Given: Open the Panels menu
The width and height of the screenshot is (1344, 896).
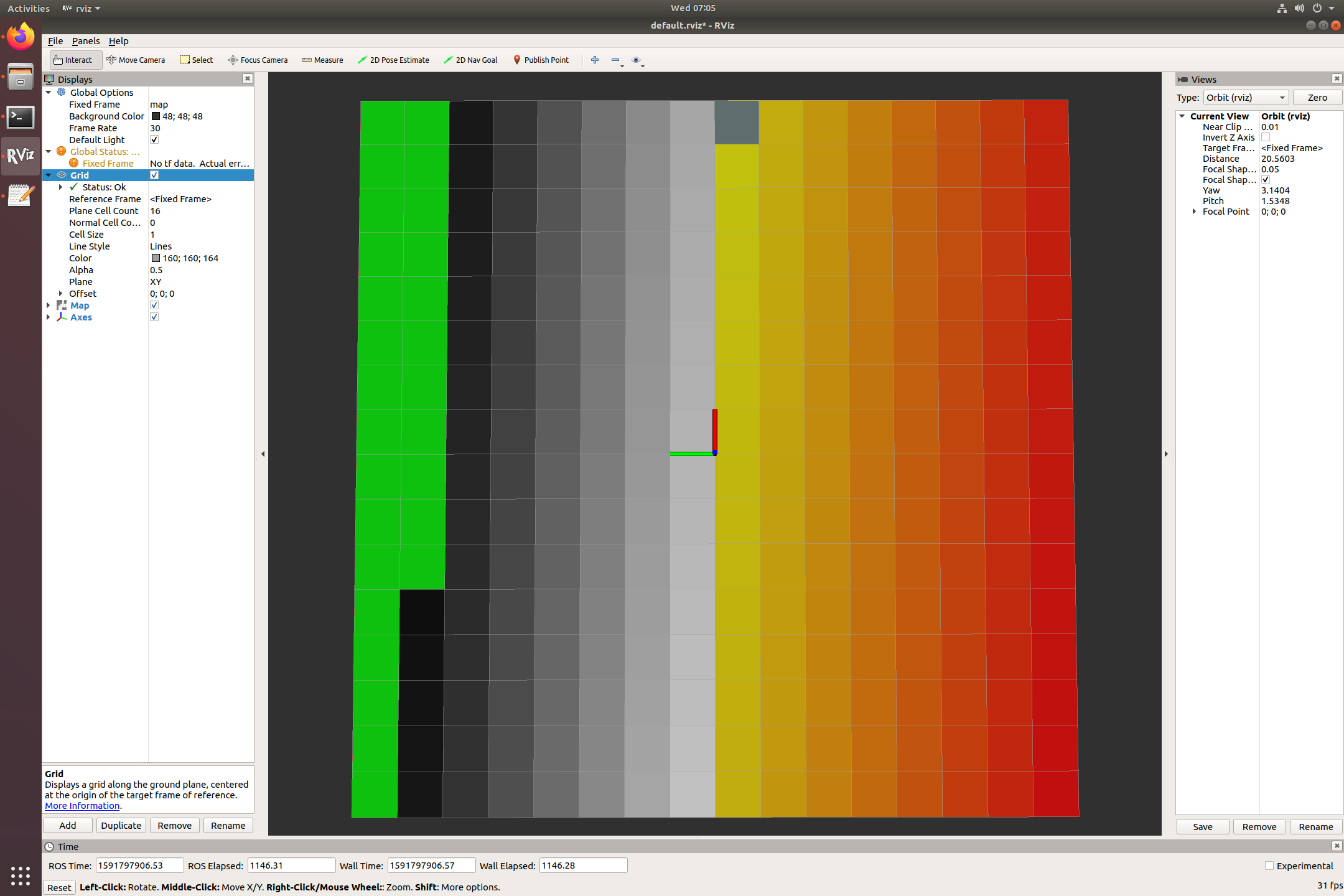Looking at the screenshot, I should [85, 41].
